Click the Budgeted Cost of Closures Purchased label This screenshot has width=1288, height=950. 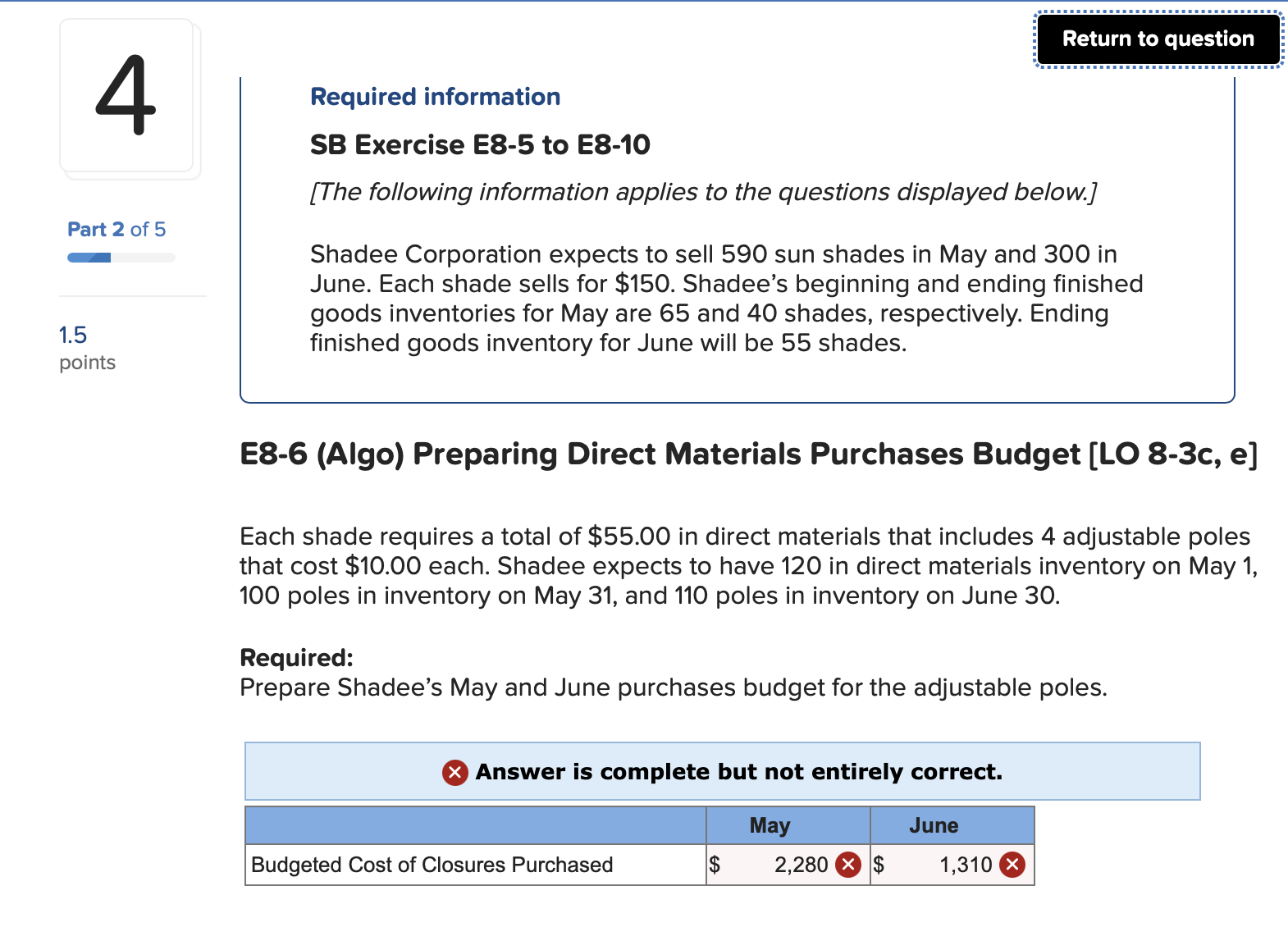(432, 864)
